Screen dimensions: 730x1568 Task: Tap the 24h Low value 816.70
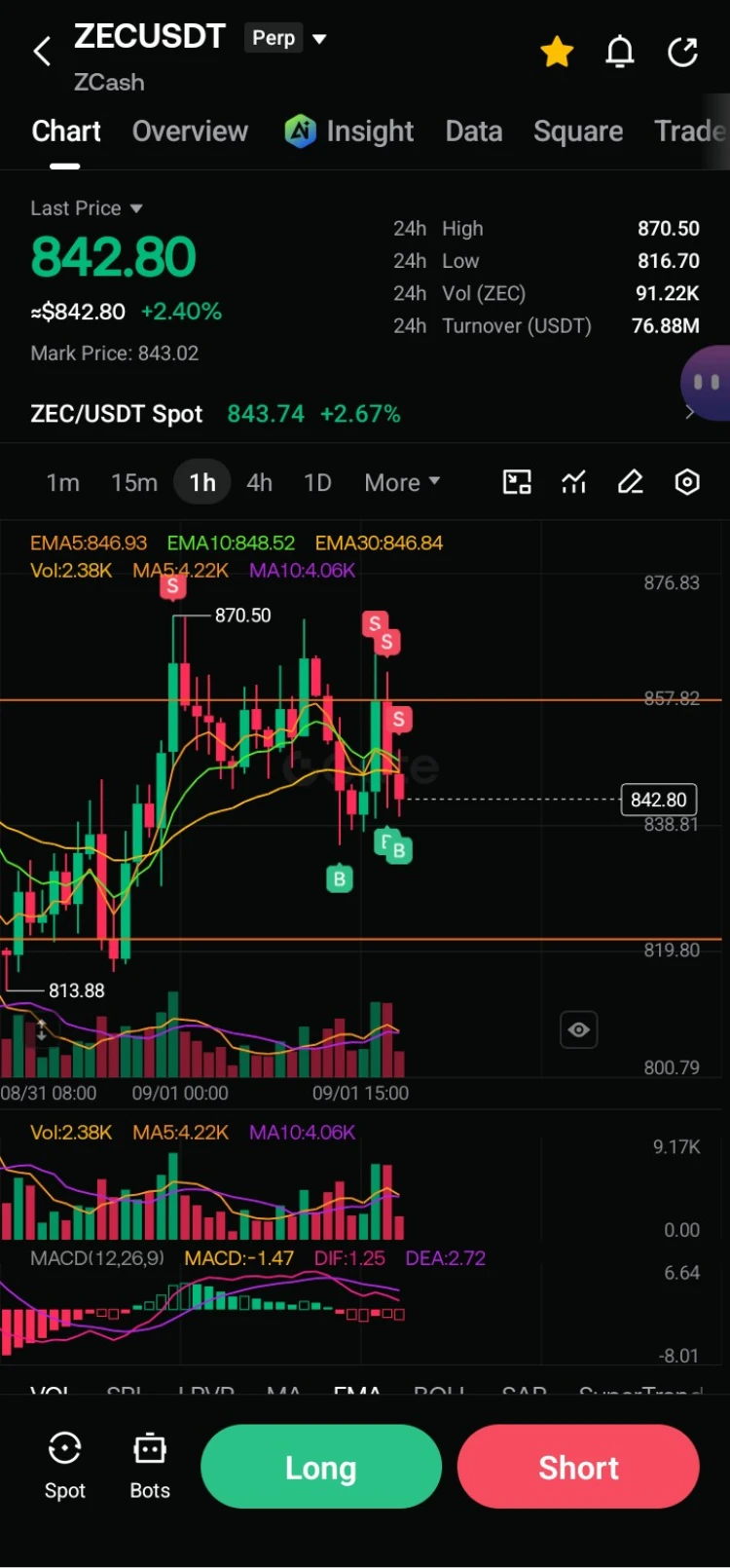[x=668, y=261]
